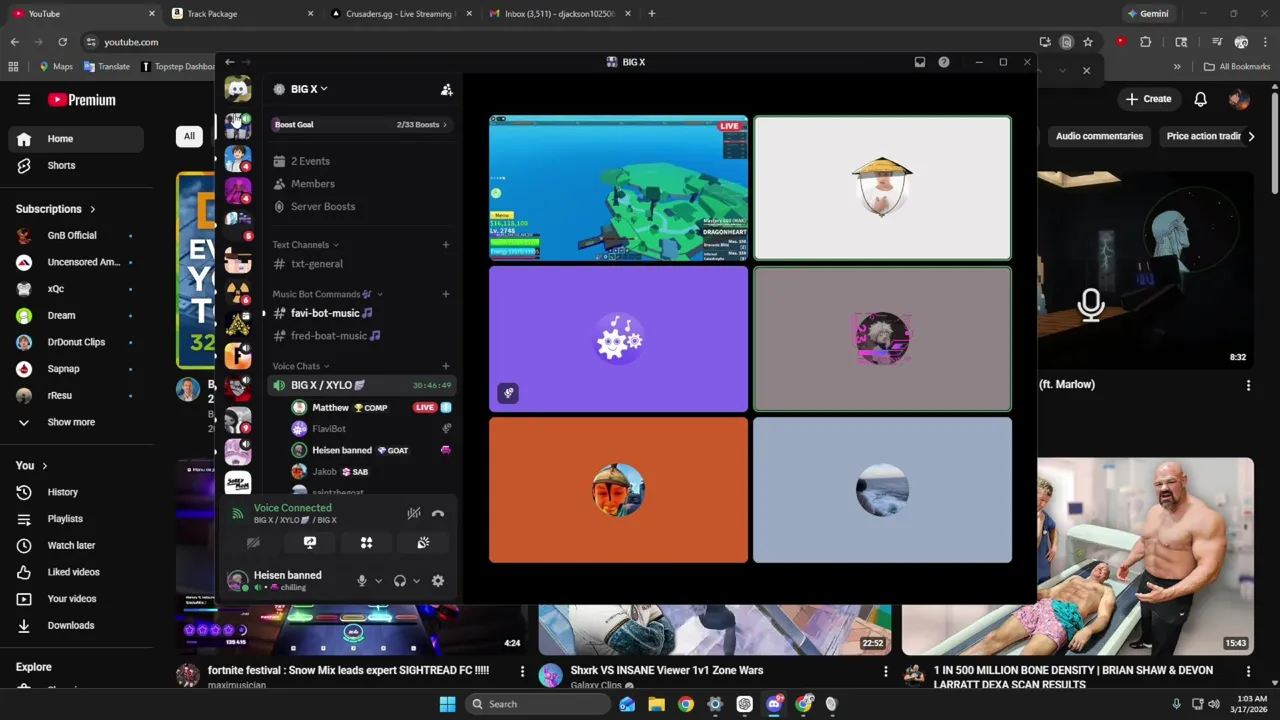This screenshot has width=1280, height=720.
Task: Select the Audio commentaries filter chip
Action: [1099, 136]
